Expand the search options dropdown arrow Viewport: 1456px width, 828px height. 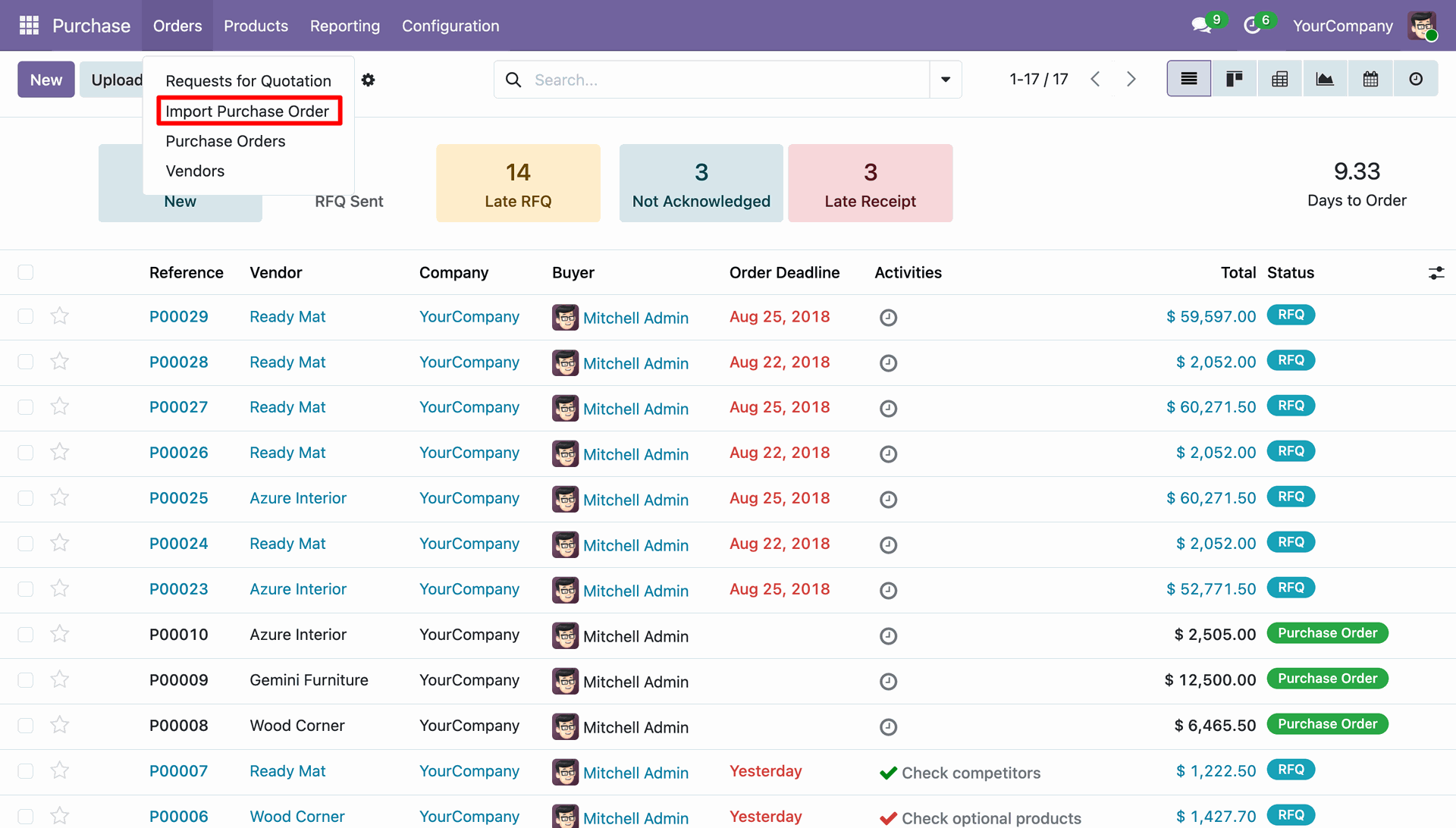tap(945, 80)
